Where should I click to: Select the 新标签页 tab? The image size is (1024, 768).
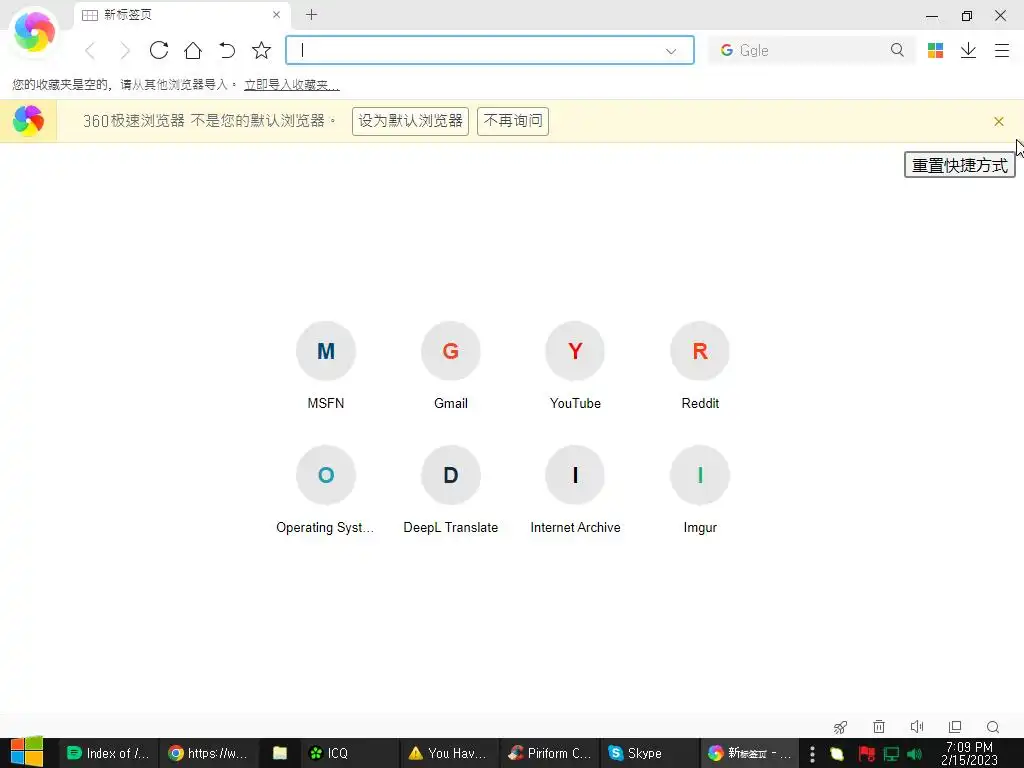coord(183,14)
